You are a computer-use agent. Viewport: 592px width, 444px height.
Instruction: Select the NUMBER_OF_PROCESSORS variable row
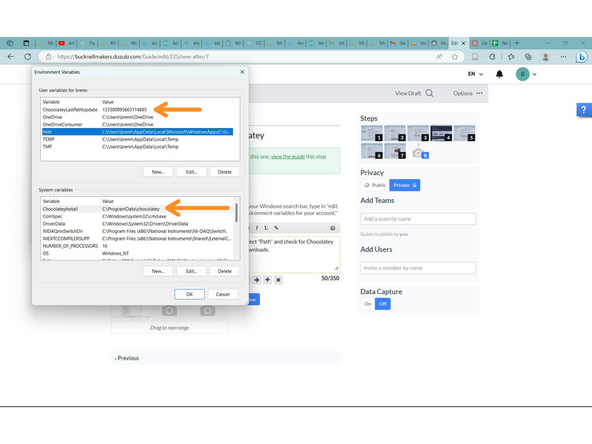pos(137,246)
